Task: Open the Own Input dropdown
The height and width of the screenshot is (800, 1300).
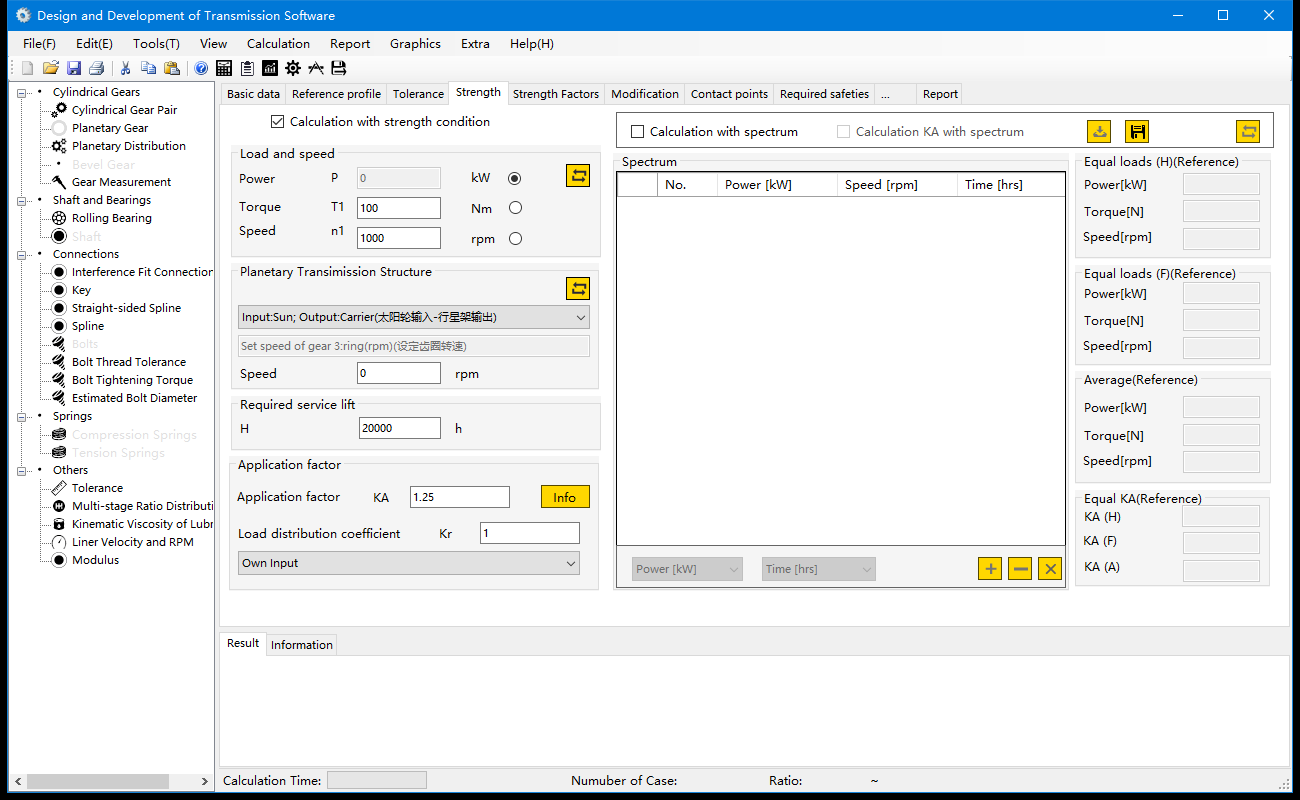Action: (409, 563)
